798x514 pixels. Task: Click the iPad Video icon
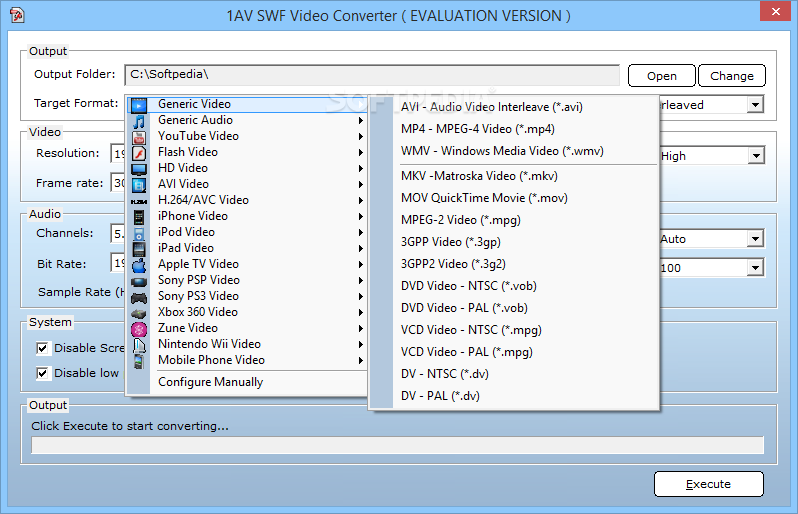tap(139, 249)
